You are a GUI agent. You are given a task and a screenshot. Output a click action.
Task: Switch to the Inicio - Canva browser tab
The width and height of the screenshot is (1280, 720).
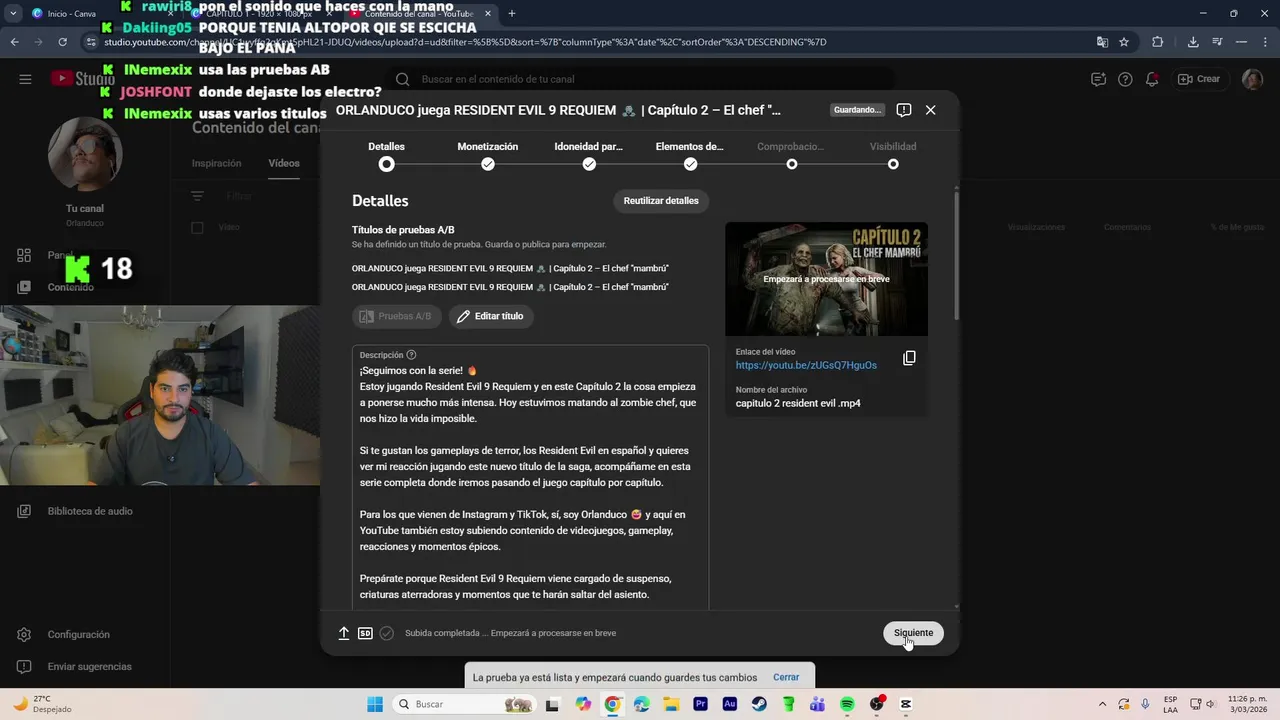[x=70, y=13]
